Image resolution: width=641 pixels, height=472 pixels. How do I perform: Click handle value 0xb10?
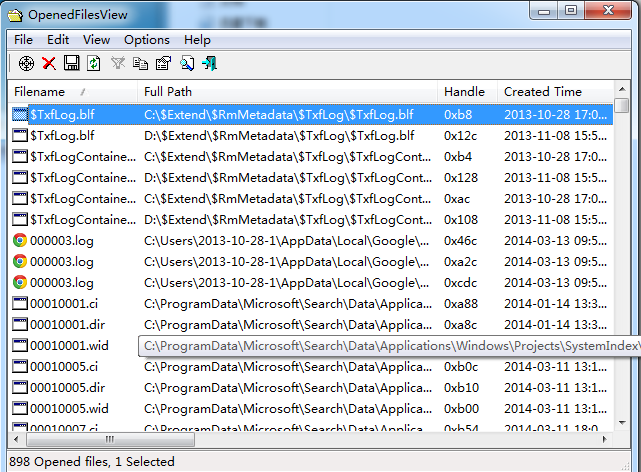click(461, 388)
